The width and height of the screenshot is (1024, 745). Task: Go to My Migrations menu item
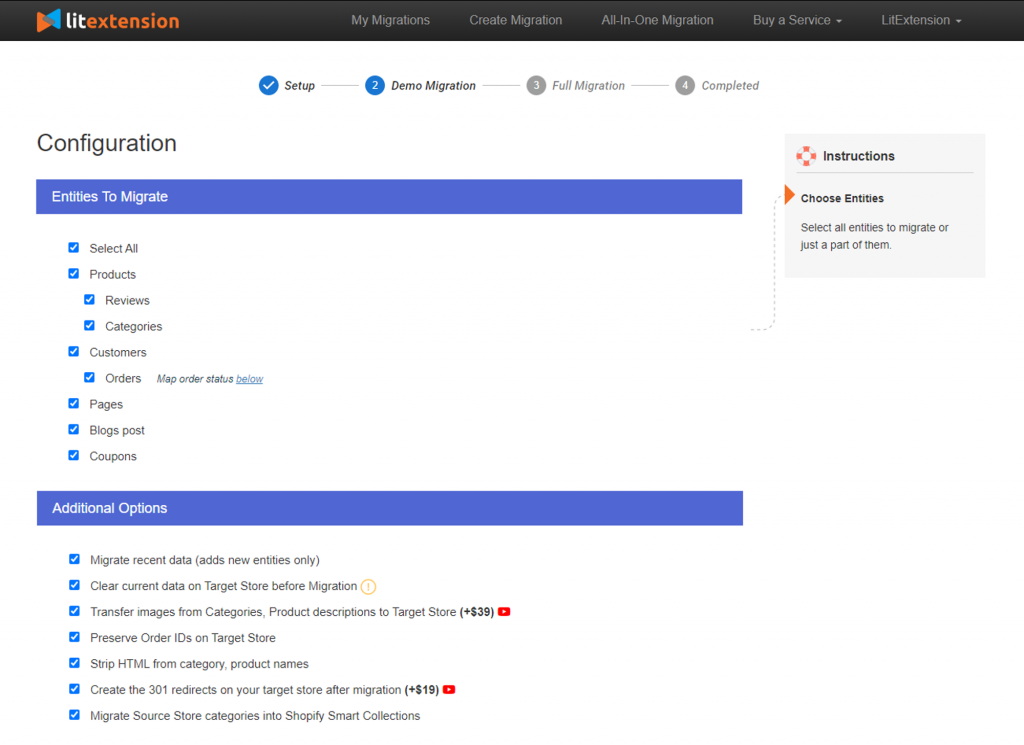tap(390, 19)
